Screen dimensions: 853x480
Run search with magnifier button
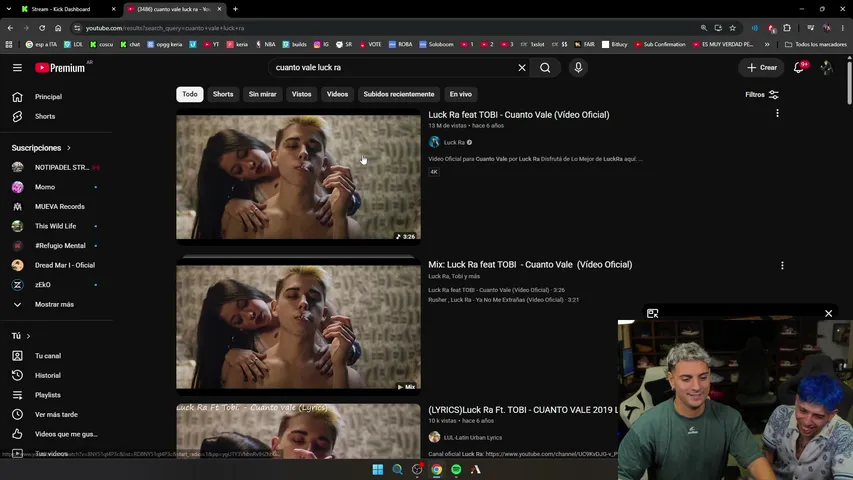[x=545, y=67]
